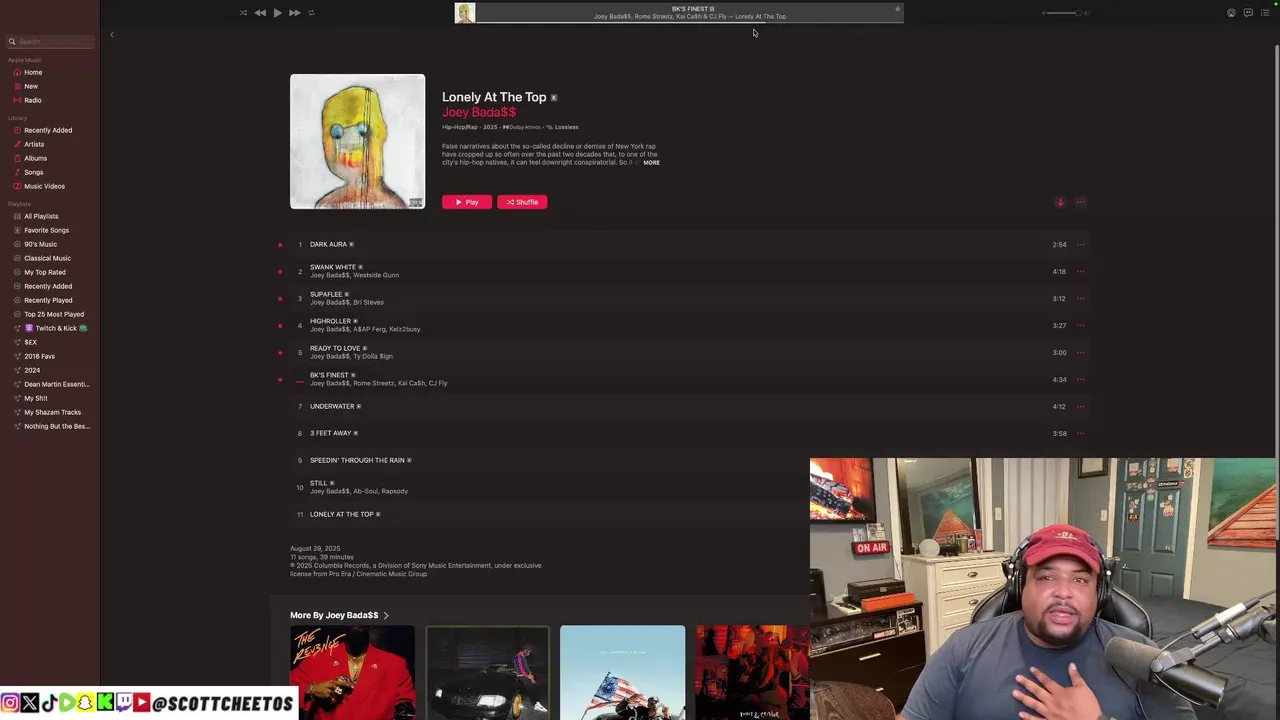Open the album's more options menu

pyautogui.click(x=1080, y=202)
